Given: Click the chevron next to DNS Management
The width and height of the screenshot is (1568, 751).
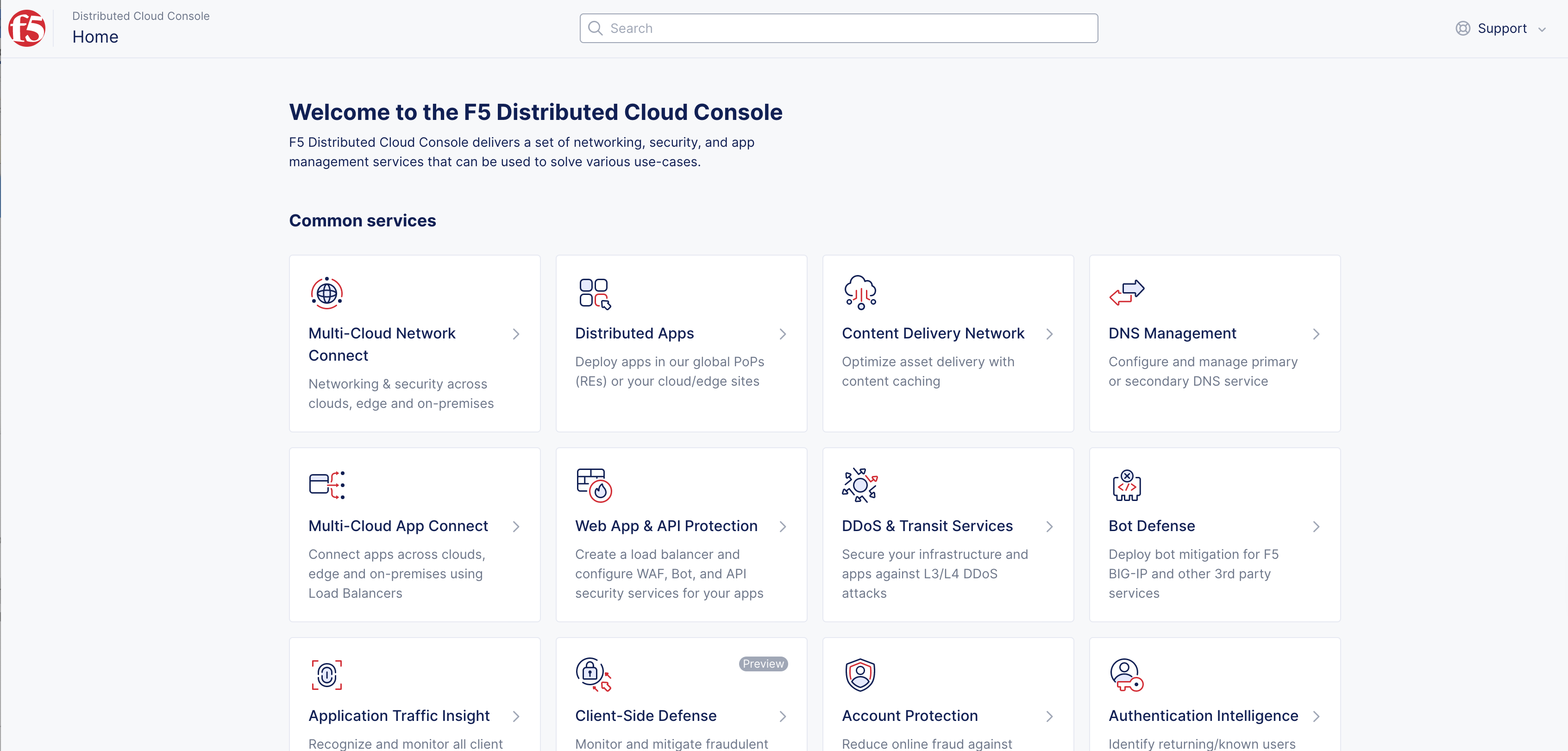Looking at the screenshot, I should point(1316,334).
